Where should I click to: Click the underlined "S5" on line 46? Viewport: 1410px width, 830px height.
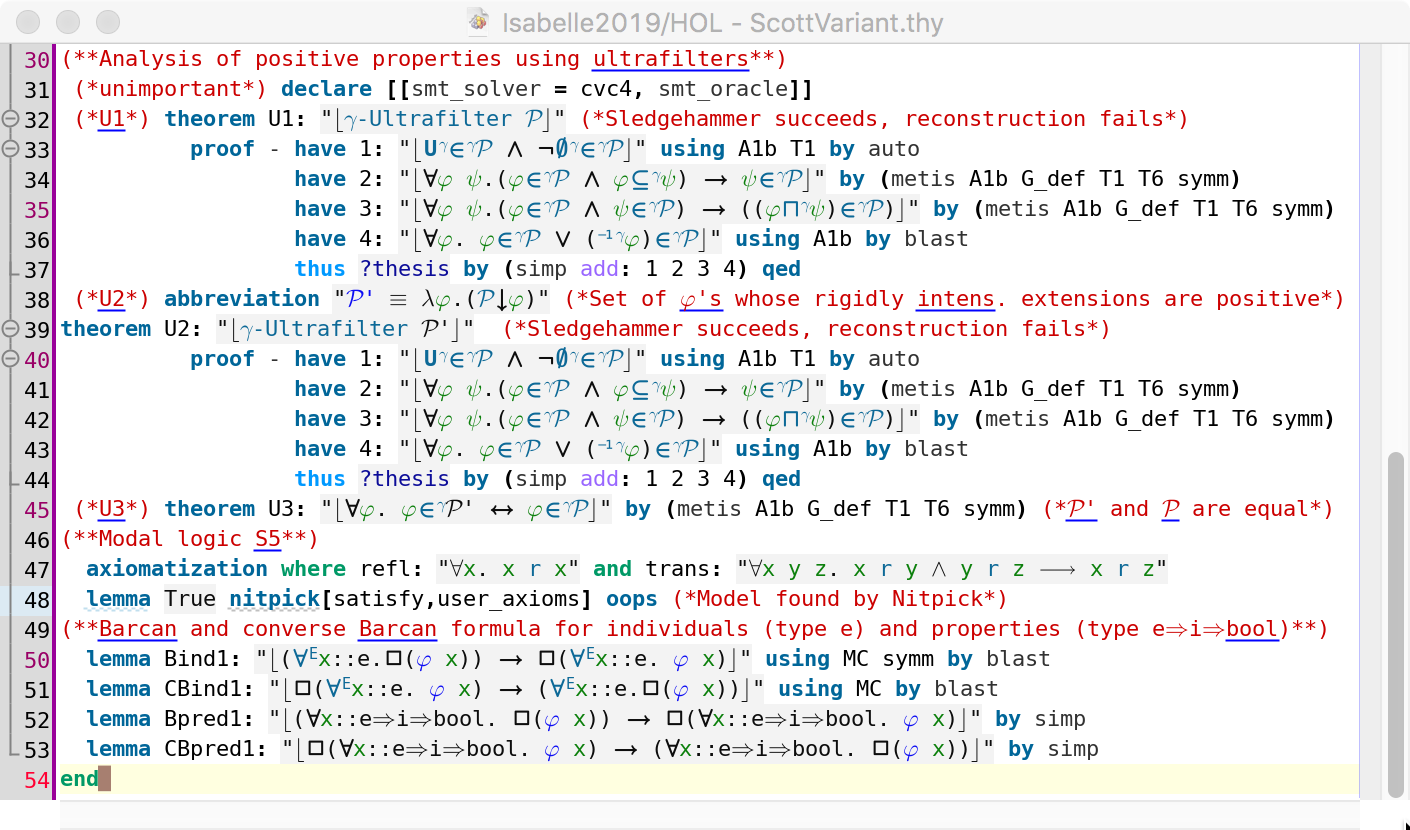tap(268, 539)
